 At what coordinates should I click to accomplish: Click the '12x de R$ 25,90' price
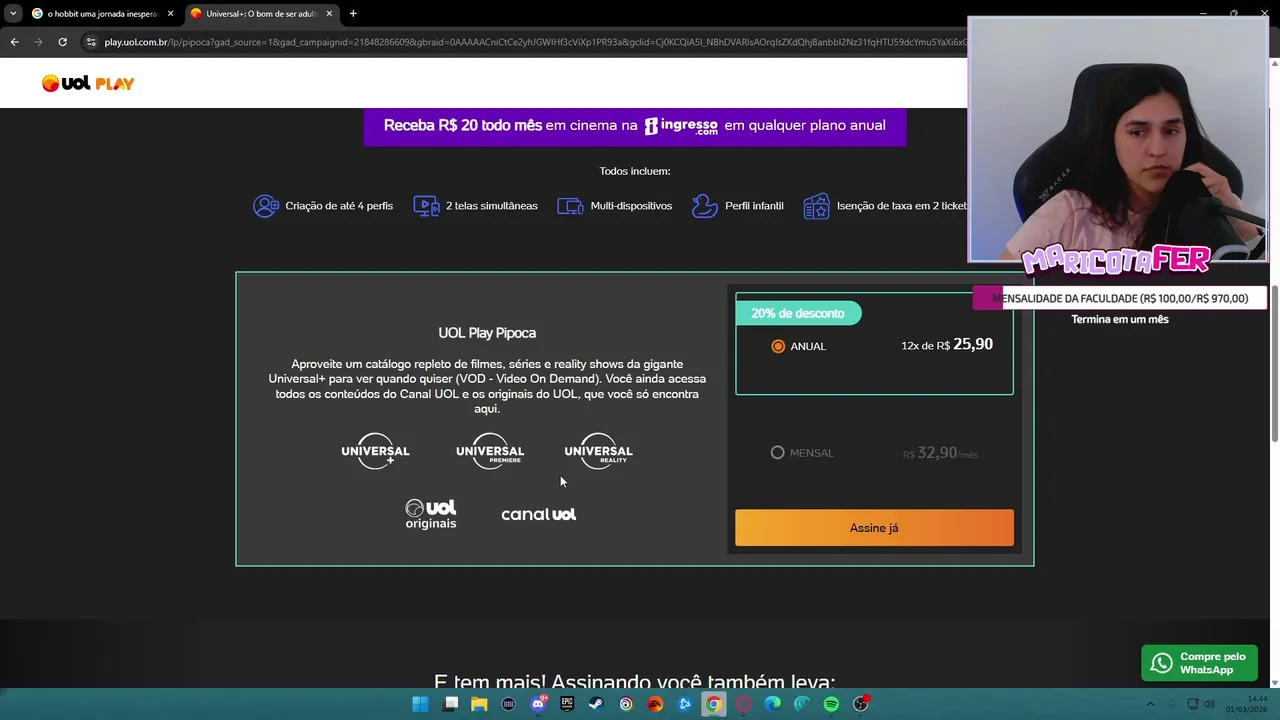coord(947,345)
